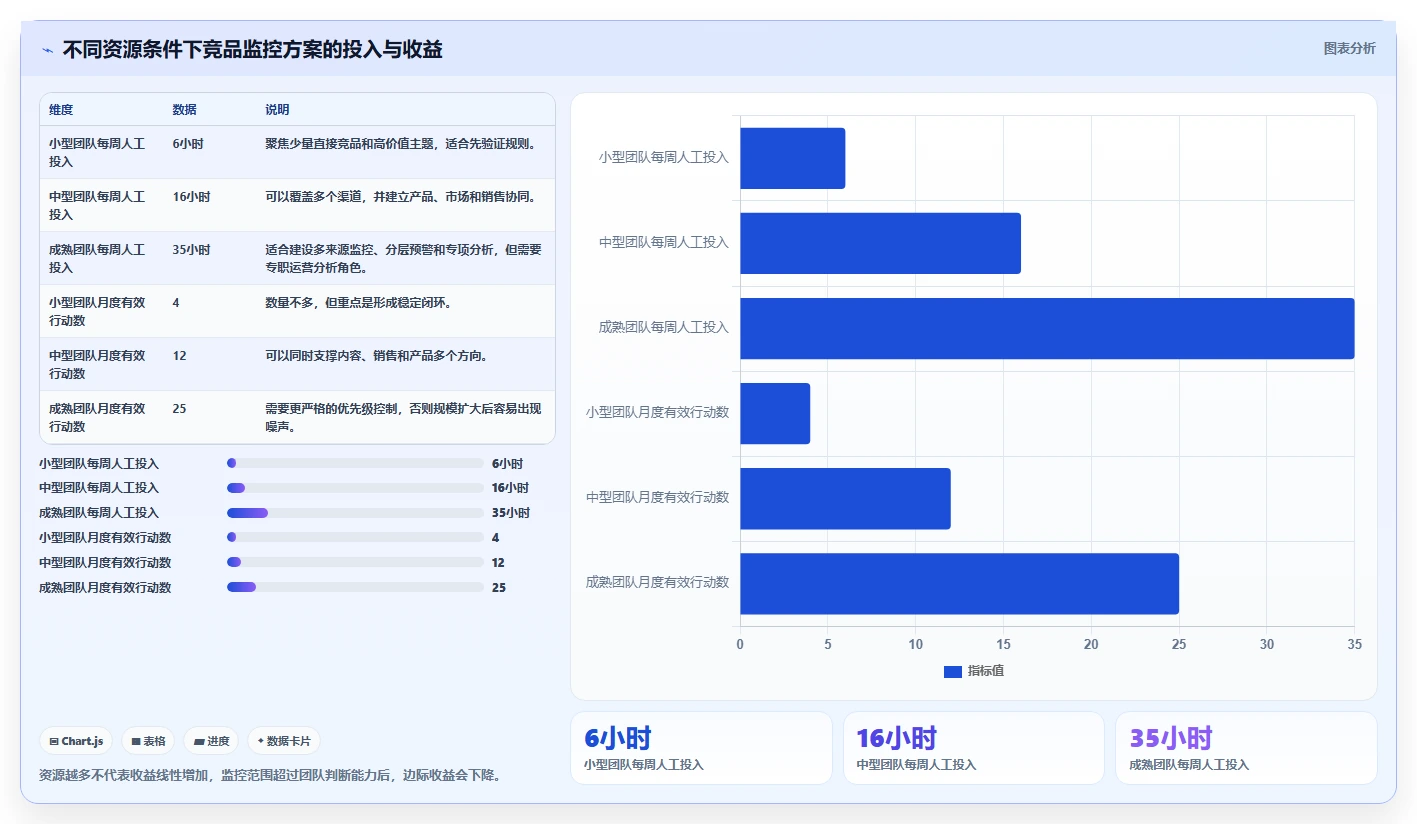Click table cell 6小时 in 小型团队 row
The width and height of the screenshot is (1417, 824).
(188, 144)
